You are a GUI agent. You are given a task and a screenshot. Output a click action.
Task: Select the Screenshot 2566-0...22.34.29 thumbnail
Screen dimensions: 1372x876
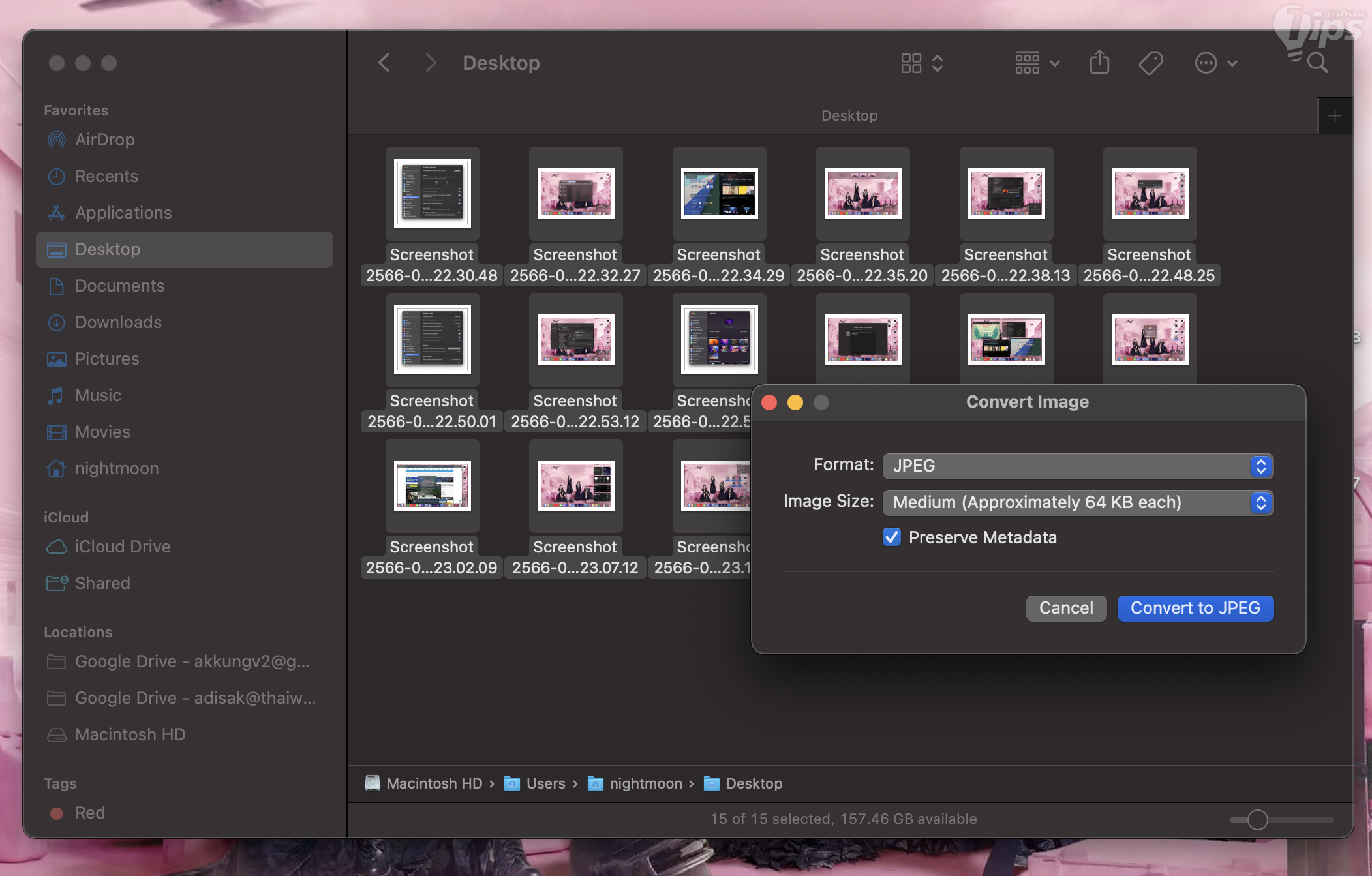click(x=719, y=194)
